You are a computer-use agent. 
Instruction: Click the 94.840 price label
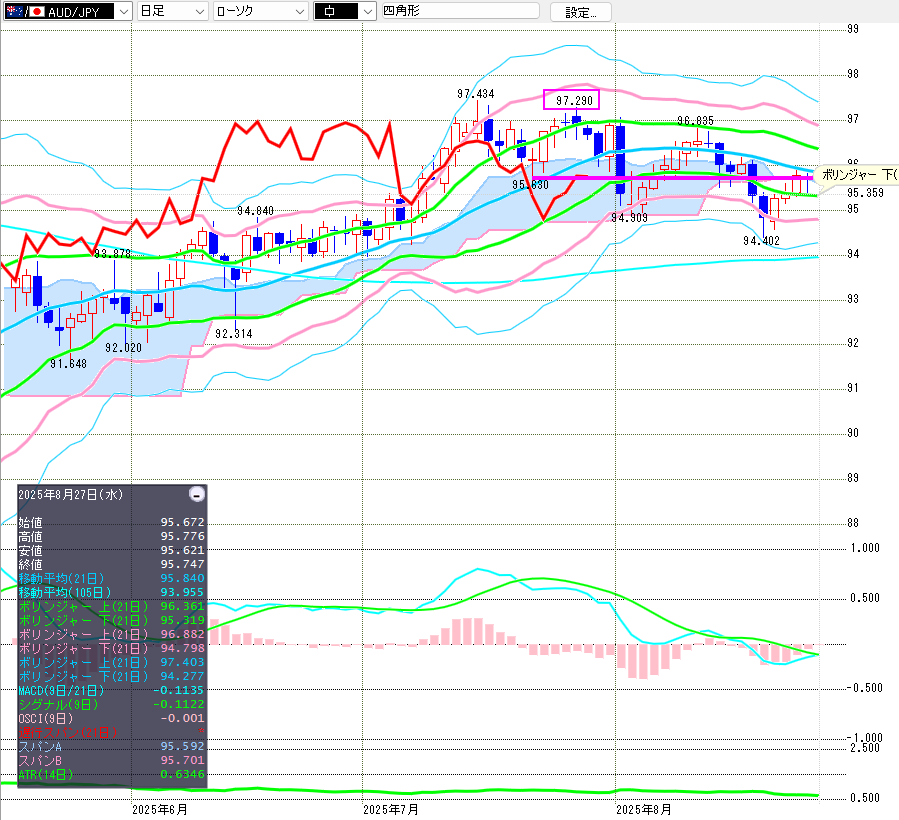click(x=255, y=211)
